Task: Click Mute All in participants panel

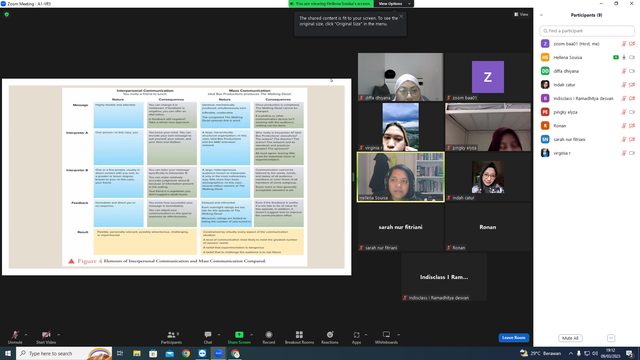Action: (x=570, y=338)
